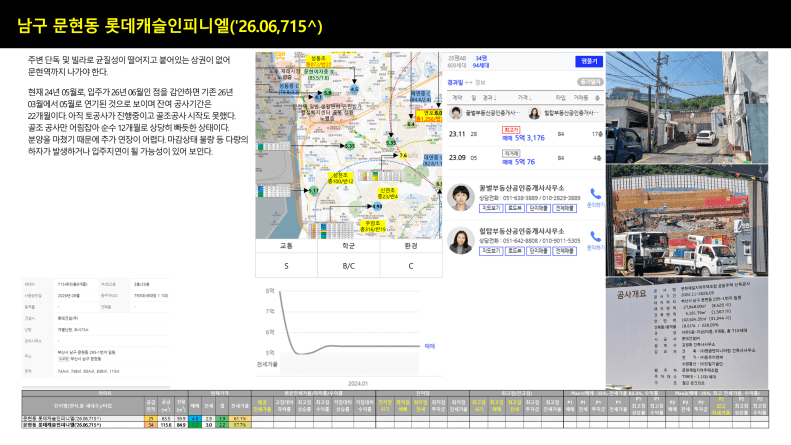This screenshot has height=445, width=791.
Task: Click the B/C rating cell
Action: pos(349,265)
